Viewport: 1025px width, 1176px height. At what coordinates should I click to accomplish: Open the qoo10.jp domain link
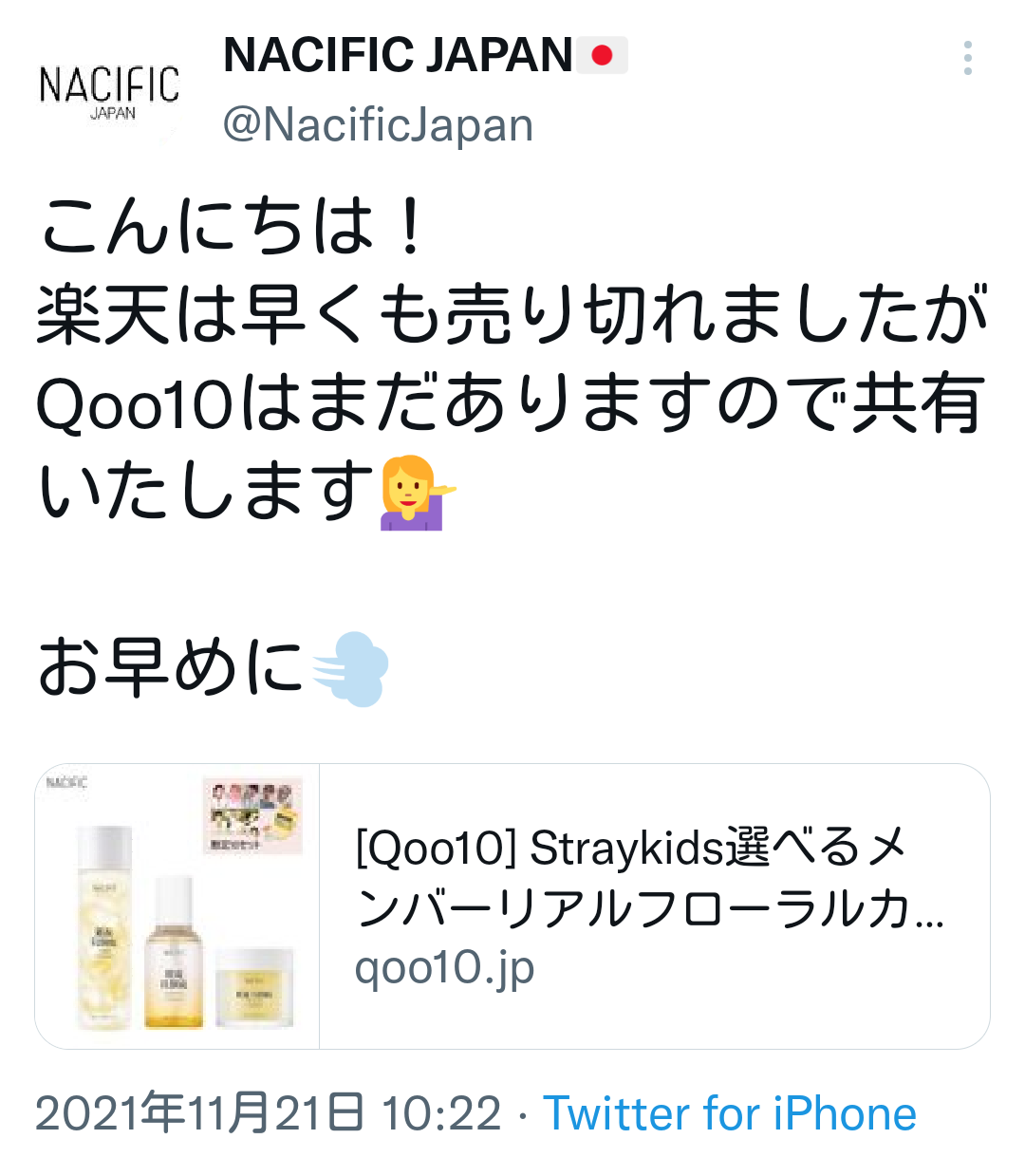coord(444,968)
